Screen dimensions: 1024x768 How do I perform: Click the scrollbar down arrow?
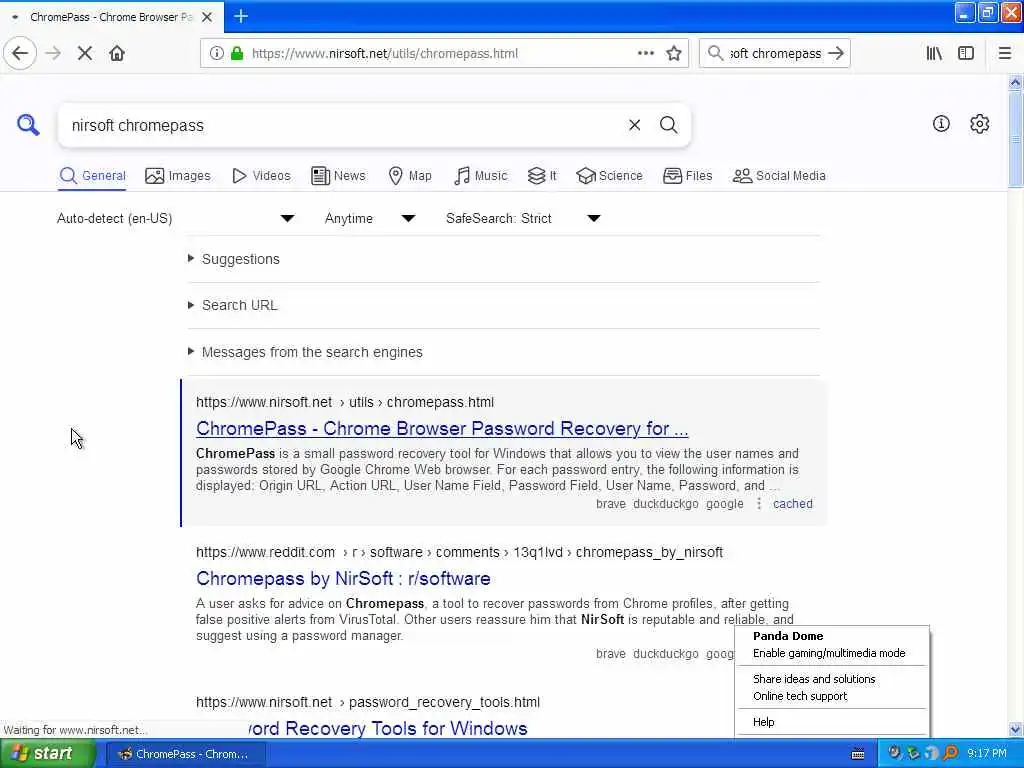(x=1015, y=729)
